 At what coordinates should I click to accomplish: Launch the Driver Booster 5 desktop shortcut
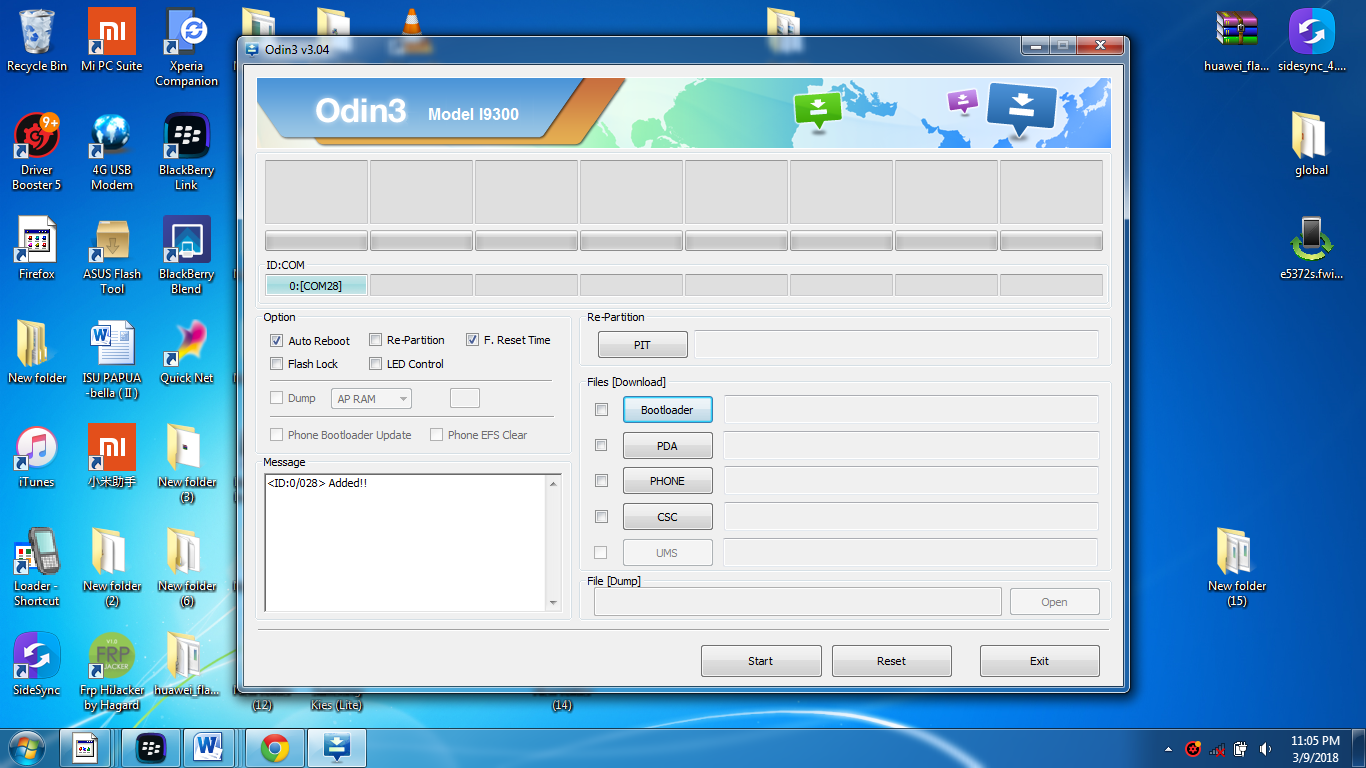(x=37, y=151)
